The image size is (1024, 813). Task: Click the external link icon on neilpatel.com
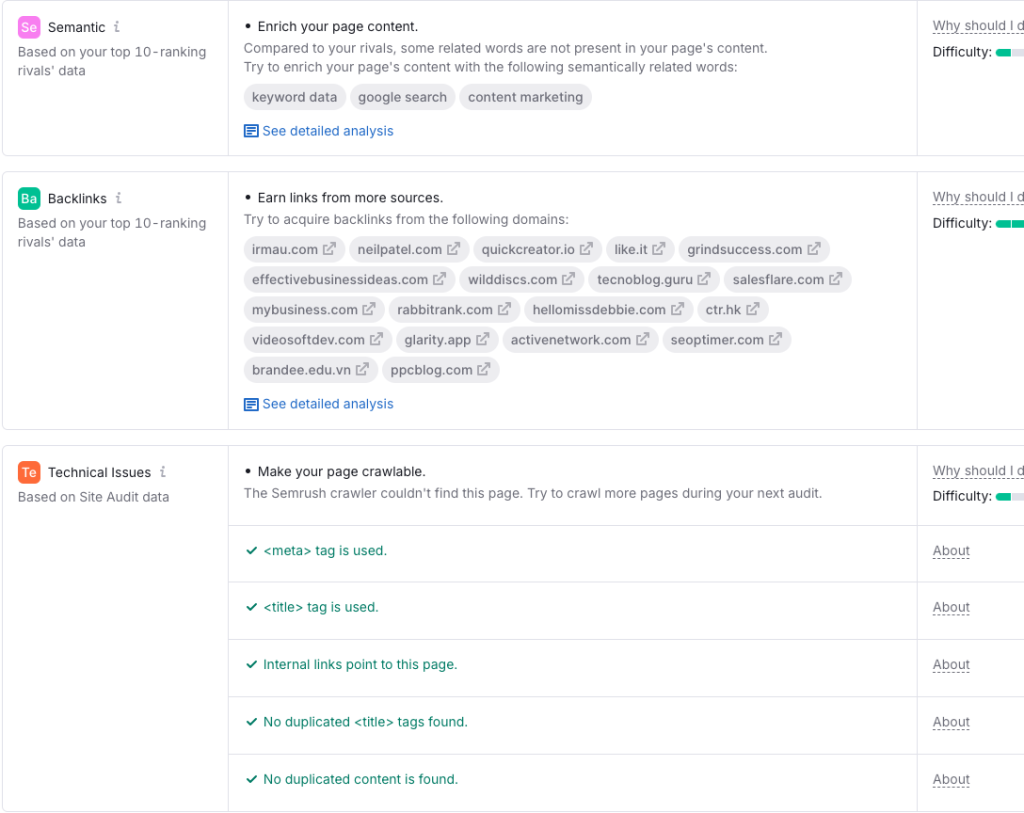455,249
